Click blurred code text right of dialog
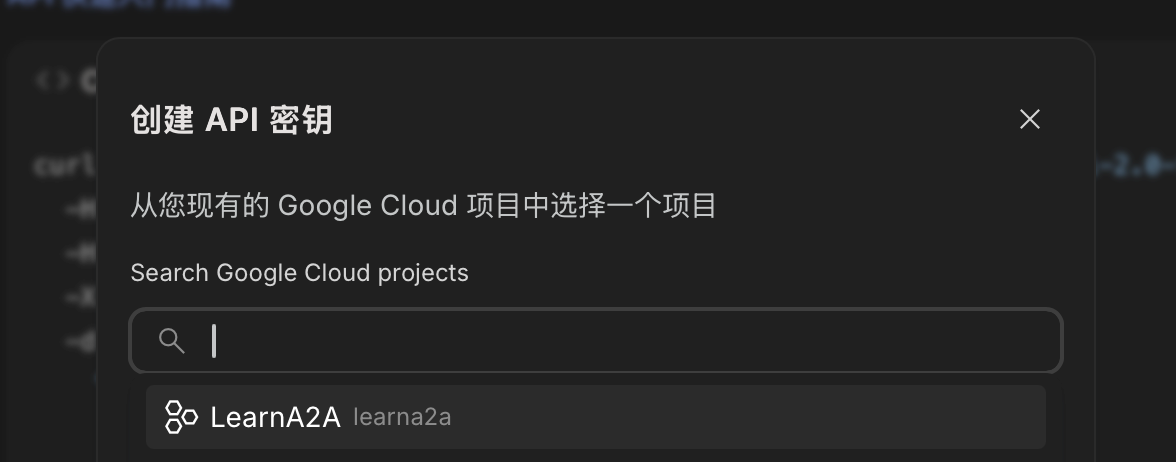This screenshot has width=1176, height=462. click(x=1134, y=164)
